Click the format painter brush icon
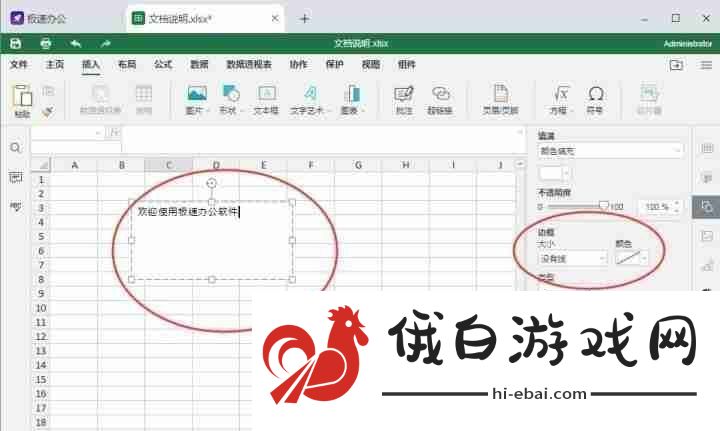Image resolution: width=720 pixels, height=431 pixels. pos(48,111)
